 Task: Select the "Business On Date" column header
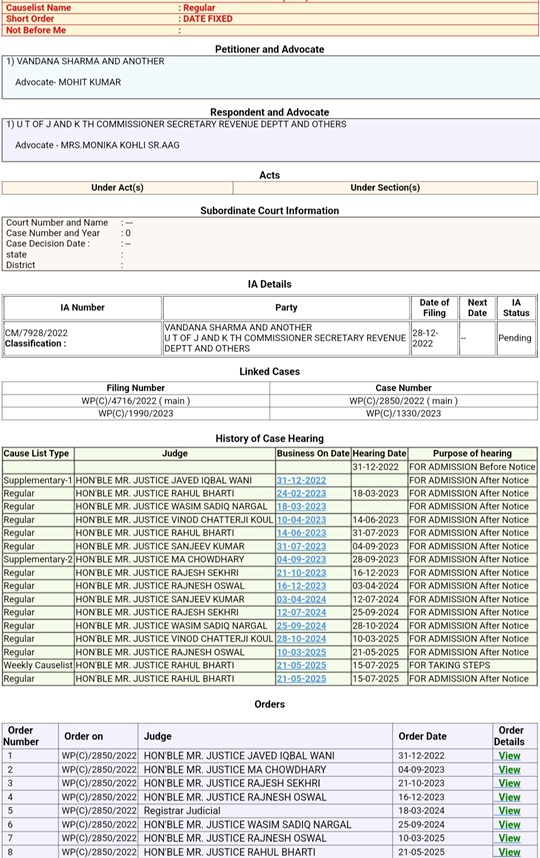click(313, 454)
